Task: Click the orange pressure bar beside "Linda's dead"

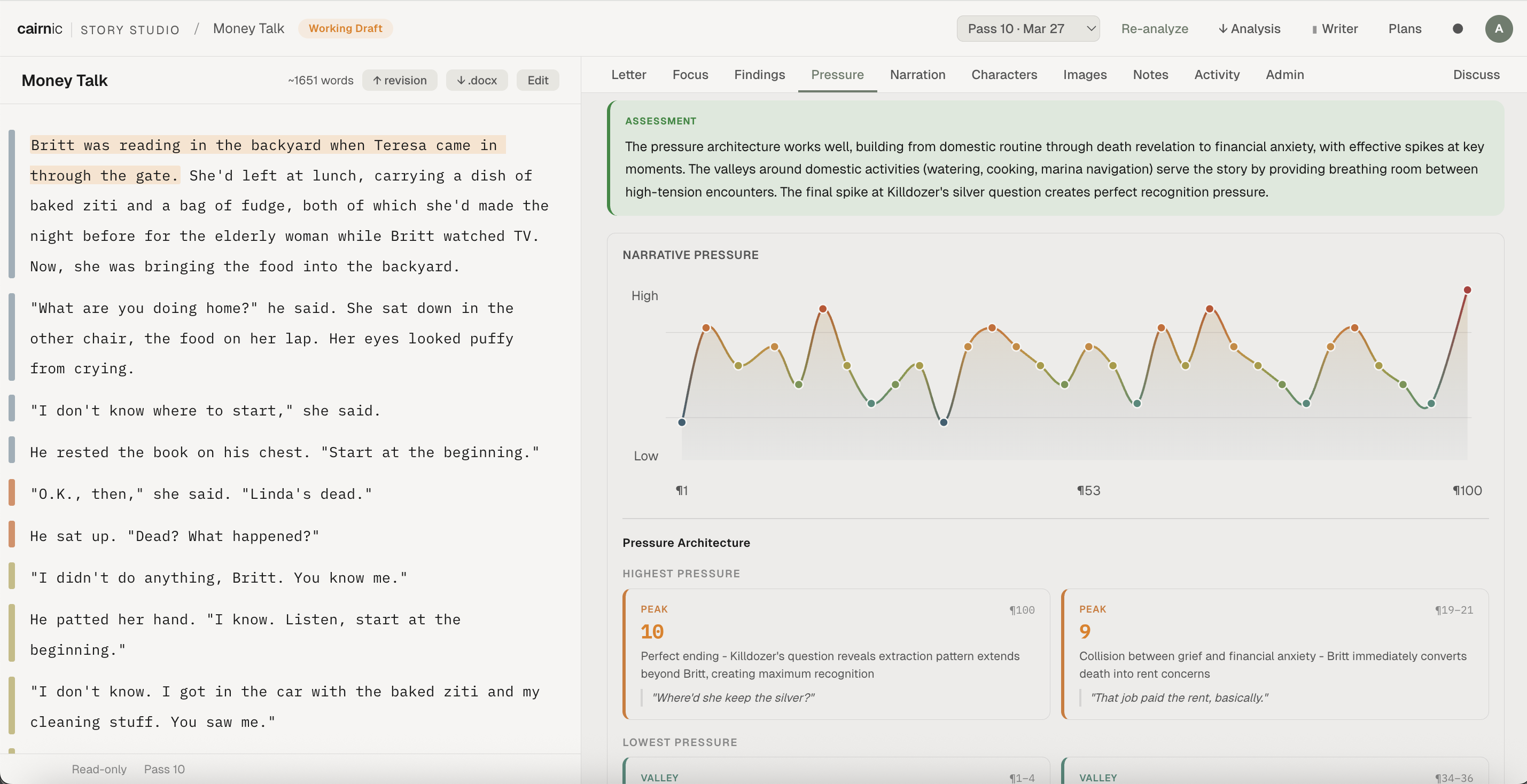Action: click(12, 493)
